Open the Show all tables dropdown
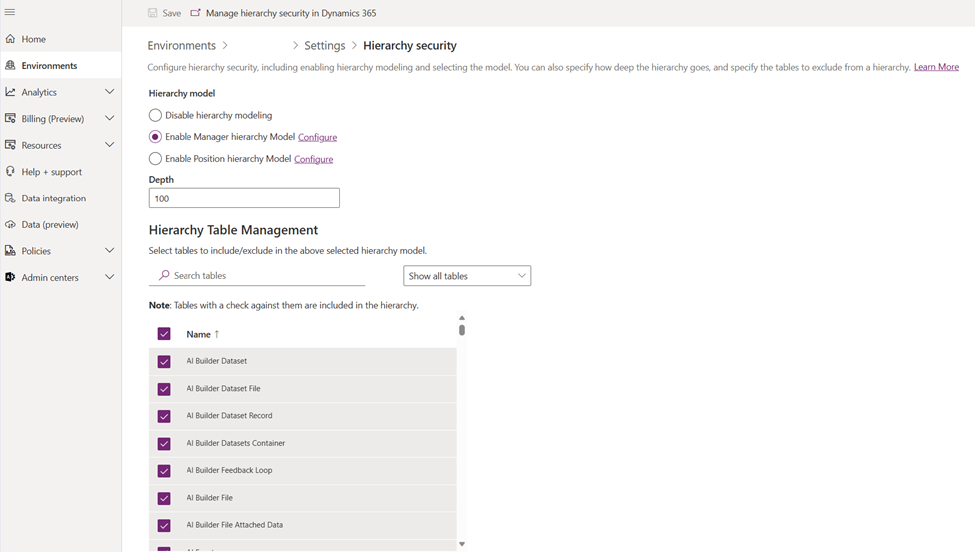This screenshot has height=552, width=975. [467, 276]
